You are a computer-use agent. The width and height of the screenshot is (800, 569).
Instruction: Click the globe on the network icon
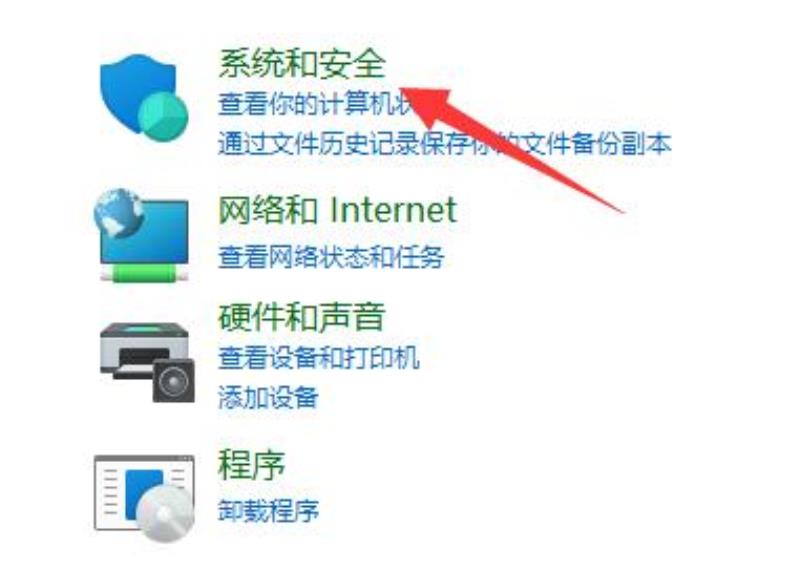pyautogui.click(x=118, y=212)
